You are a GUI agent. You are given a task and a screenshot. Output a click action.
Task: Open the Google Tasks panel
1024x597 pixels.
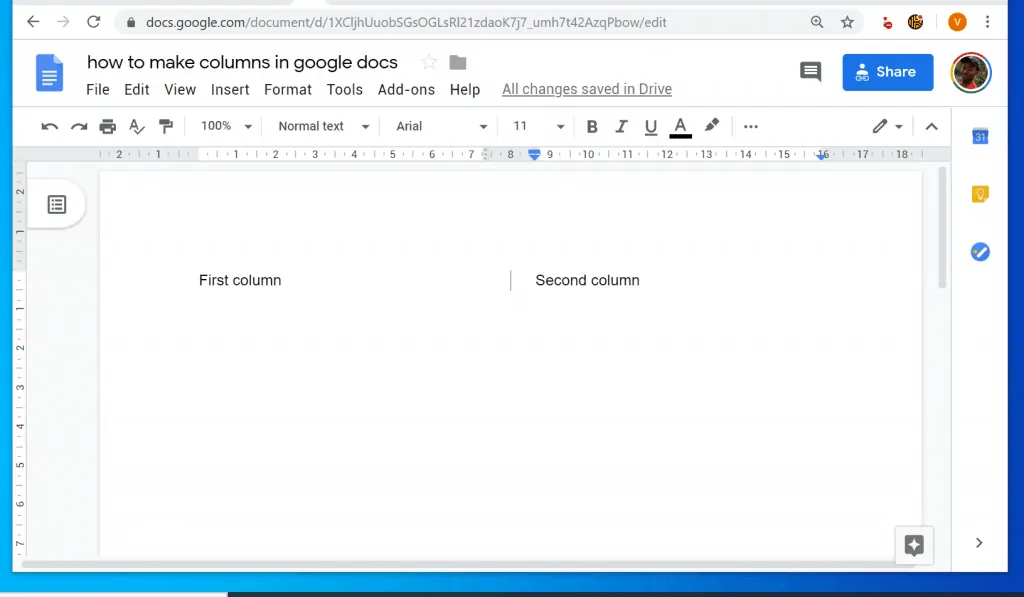tap(980, 252)
